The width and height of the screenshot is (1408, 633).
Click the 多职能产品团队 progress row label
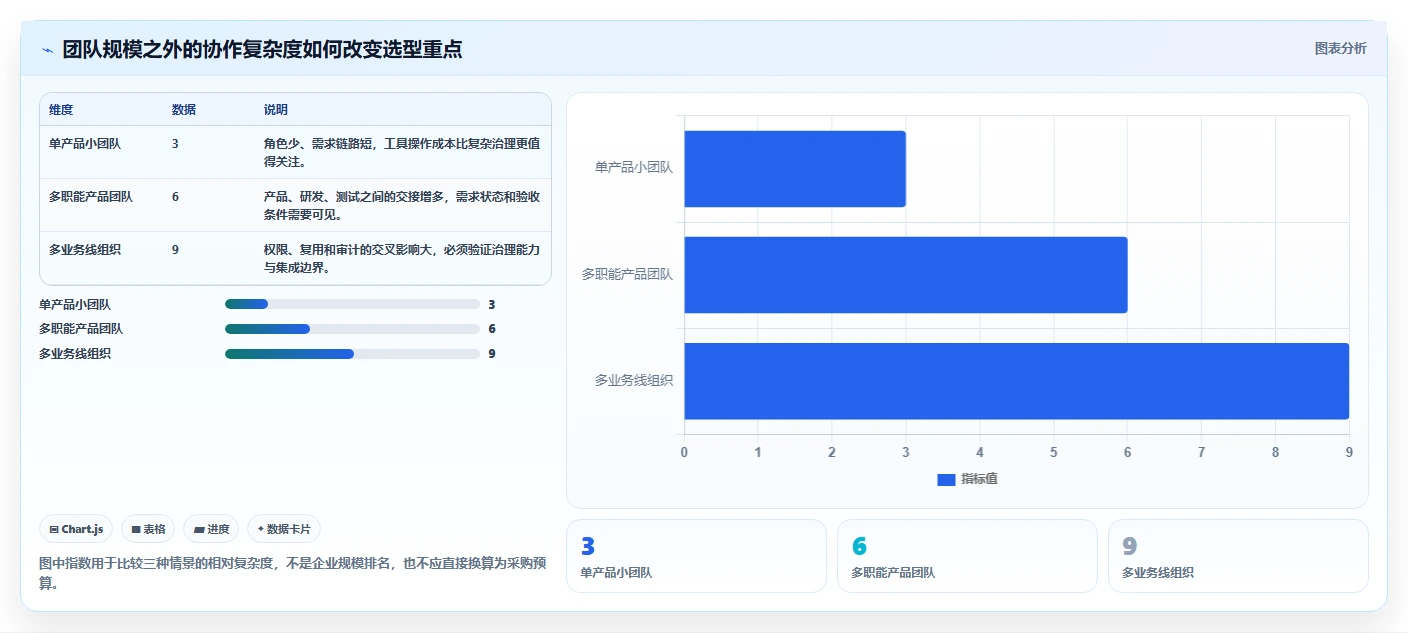click(81, 329)
